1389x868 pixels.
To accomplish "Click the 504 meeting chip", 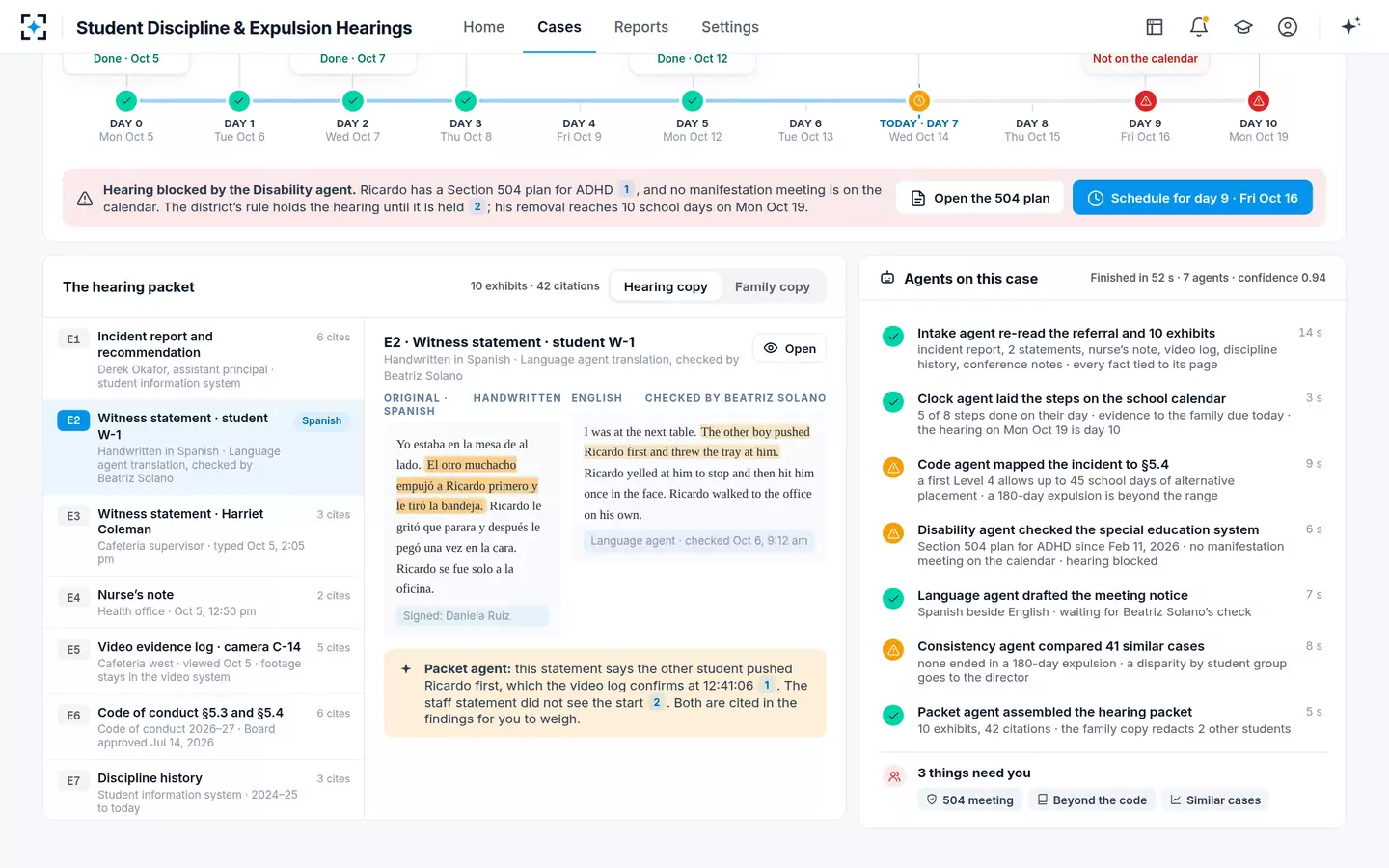I will pyautogui.click(x=969, y=800).
